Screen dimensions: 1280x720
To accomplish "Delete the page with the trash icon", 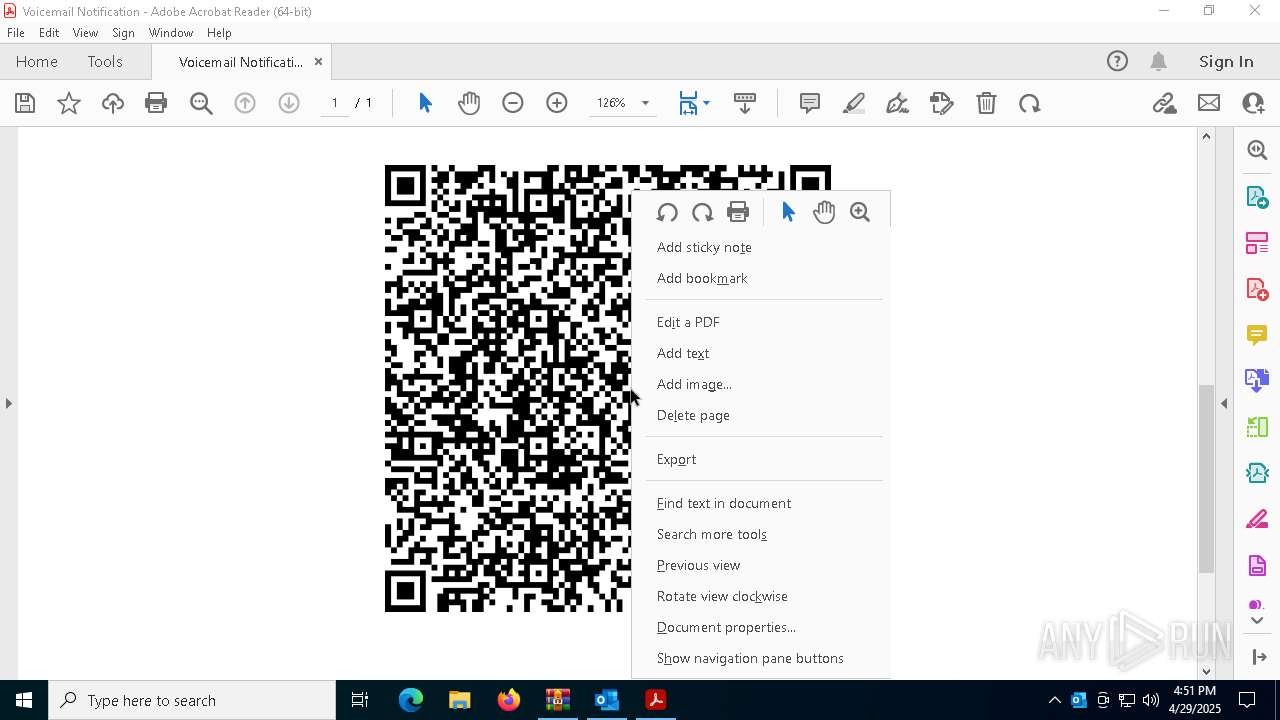I will click(986, 103).
